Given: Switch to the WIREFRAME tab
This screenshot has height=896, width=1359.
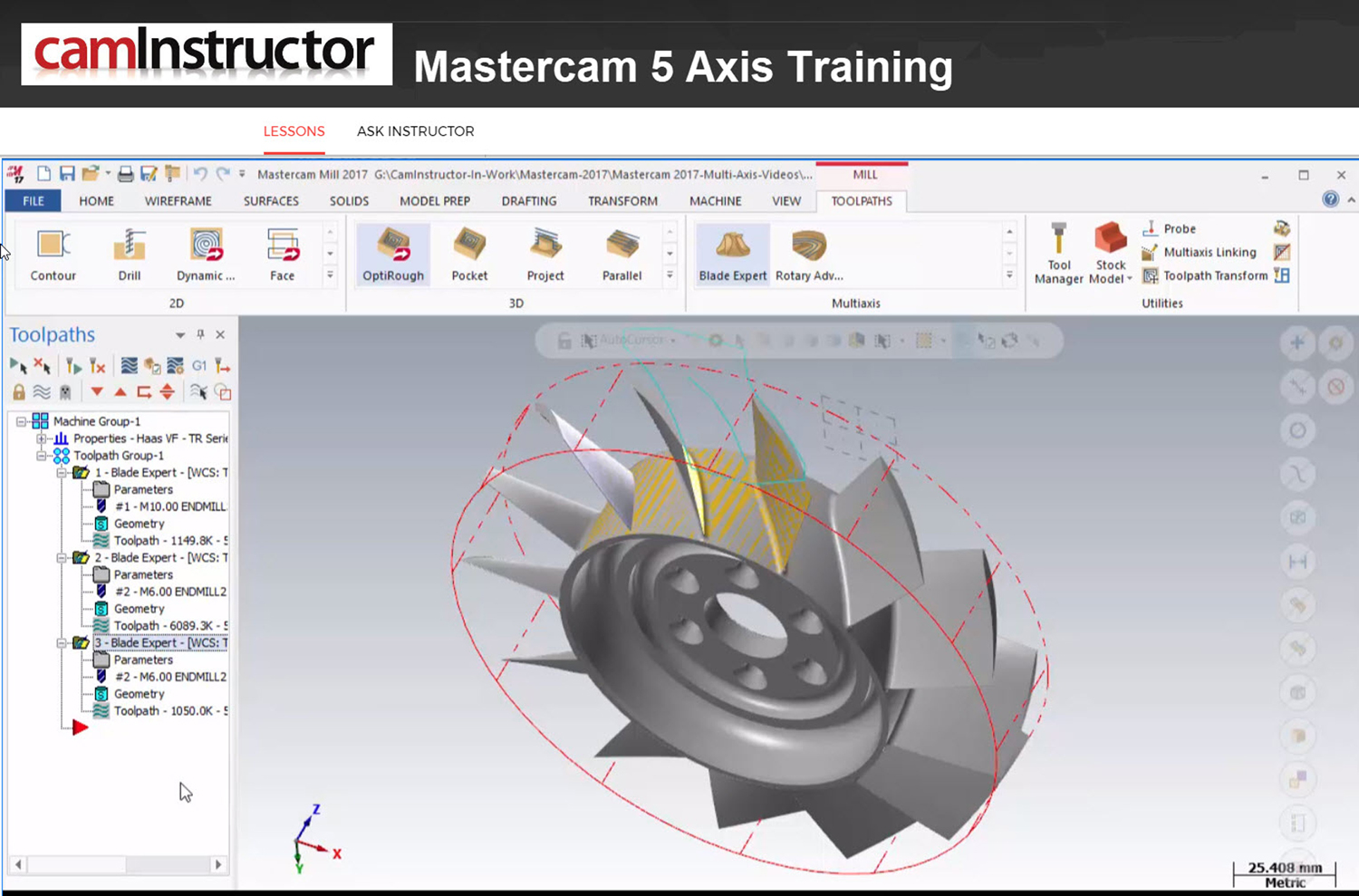Looking at the screenshot, I should tap(178, 201).
